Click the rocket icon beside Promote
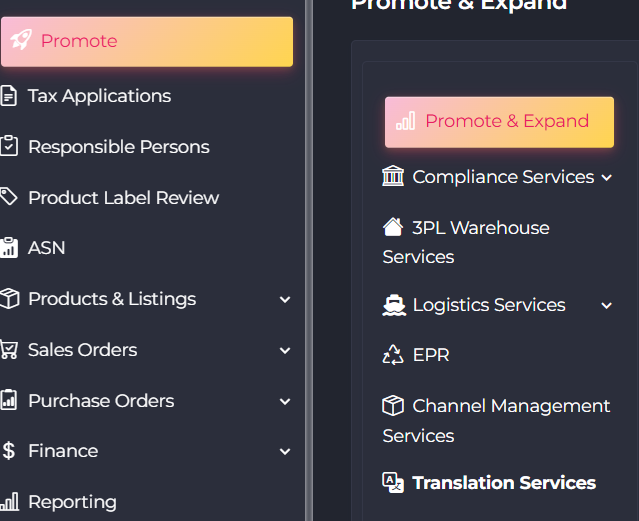Screen dimensions: 639x521 pyautogui.click(x=21, y=41)
